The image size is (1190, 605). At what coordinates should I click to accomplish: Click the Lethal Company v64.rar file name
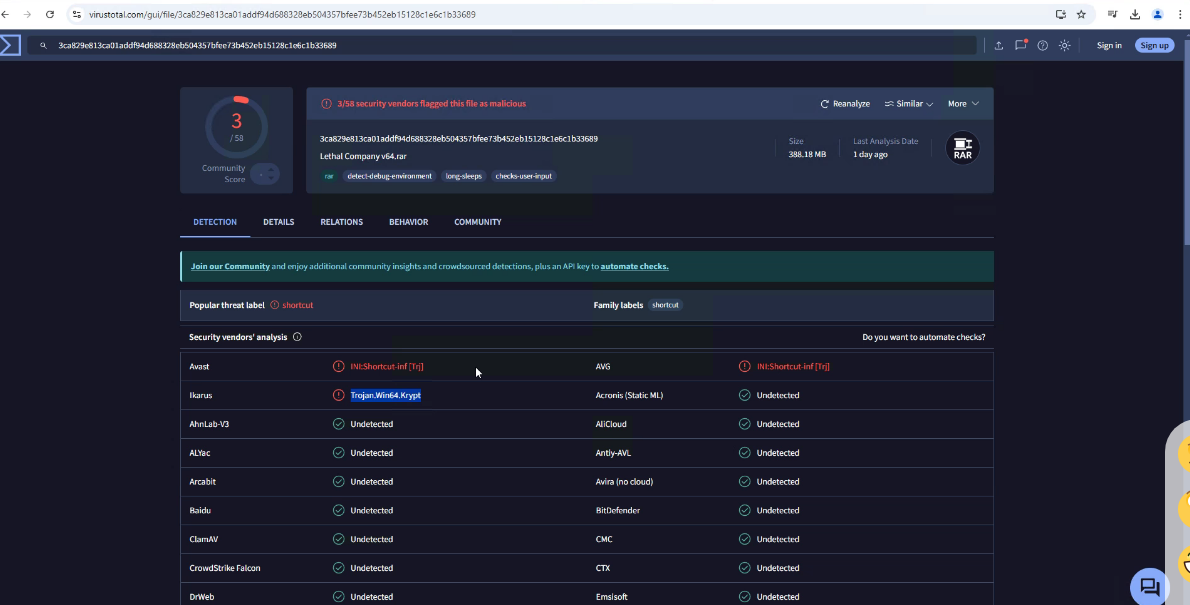point(364,156)
